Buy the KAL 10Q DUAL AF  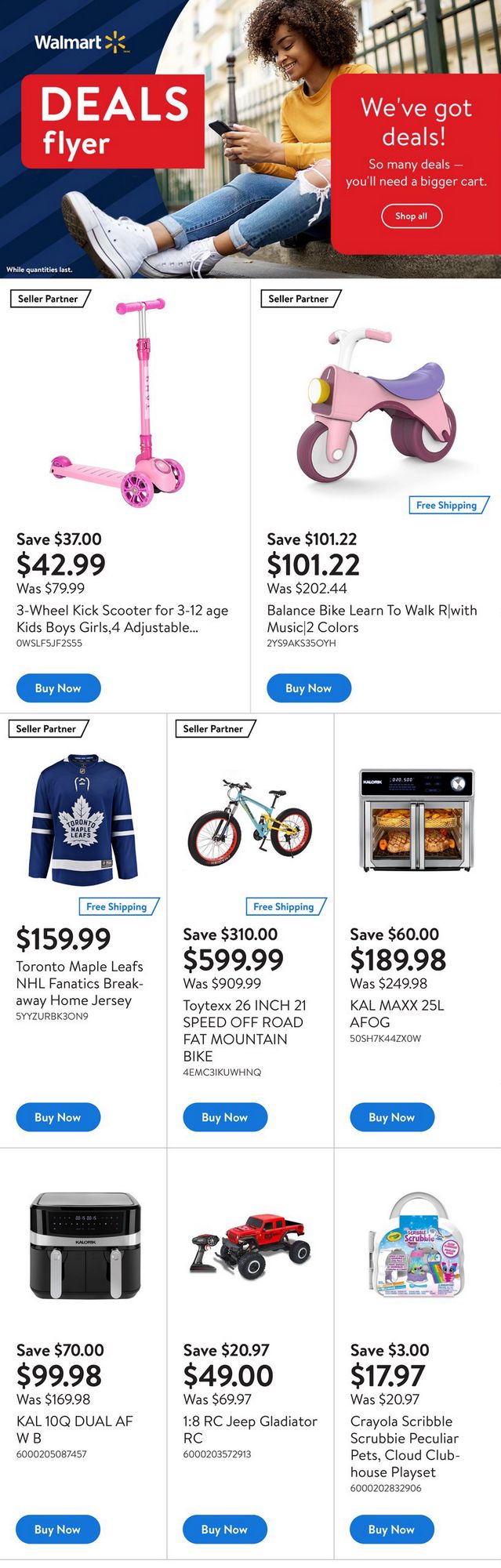(58, 1529)
